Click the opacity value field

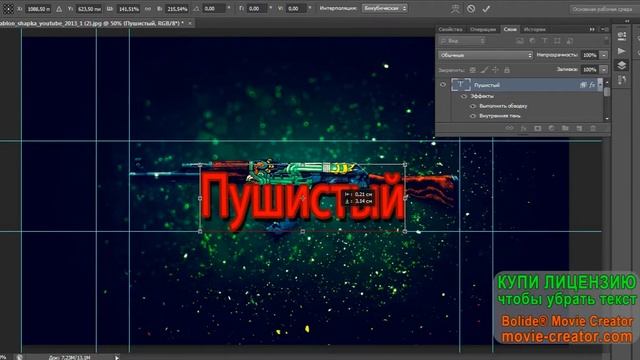pyautogui.click(x=590, y=55)
